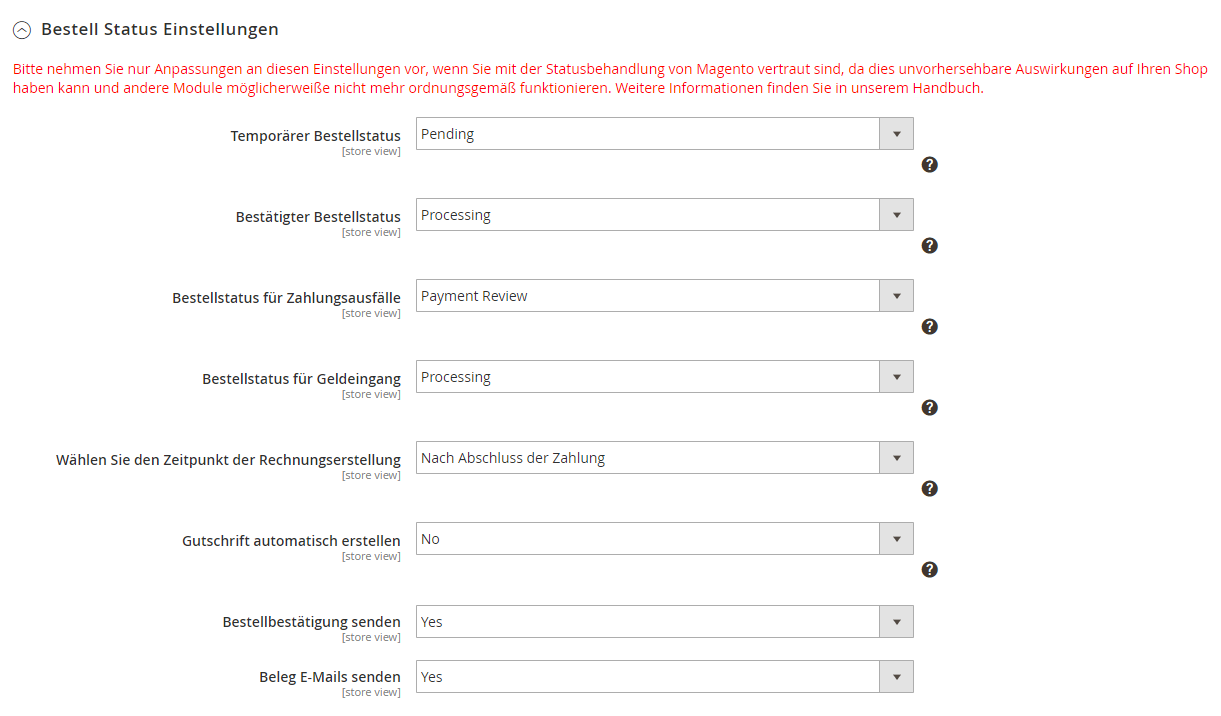This screenshot has width=1221, height=716.
Task: Click the Gutschrift automatisch erstellen label
Action: (x=291, y=541)
